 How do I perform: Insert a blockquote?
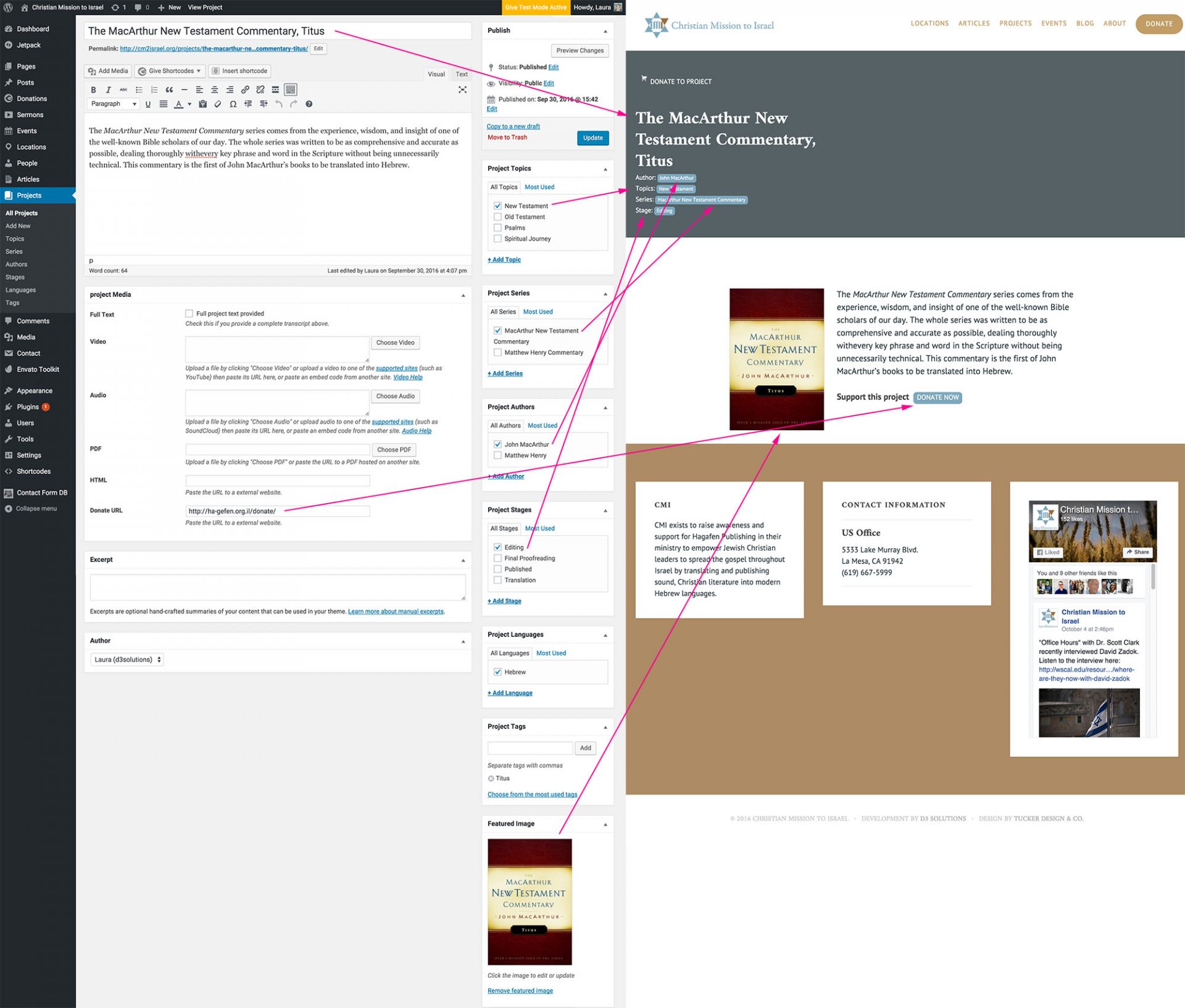pos(169,90)
